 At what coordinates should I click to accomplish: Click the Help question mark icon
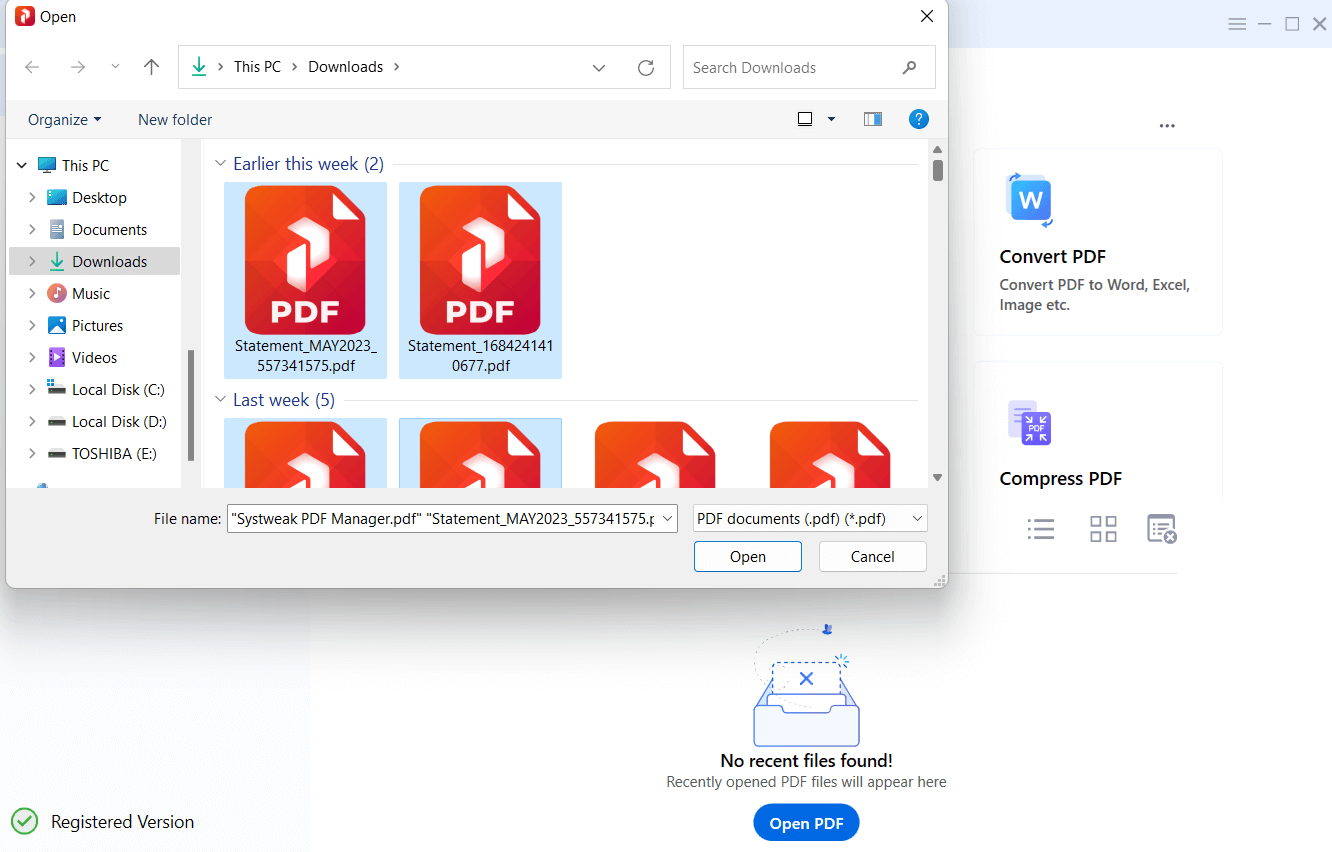pos(918,119)
